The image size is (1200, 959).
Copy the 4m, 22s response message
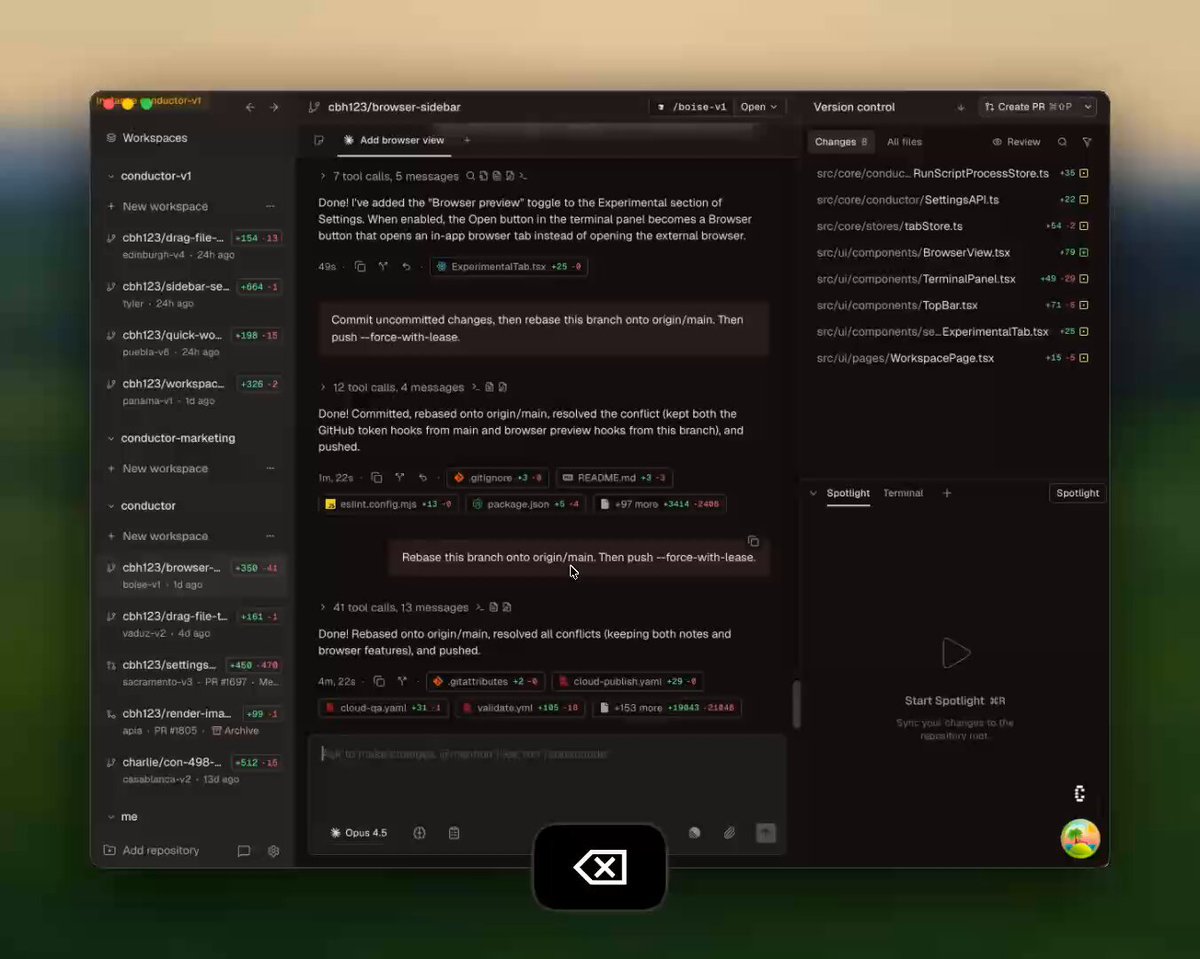pyautogui.click(x=379, y=681)
